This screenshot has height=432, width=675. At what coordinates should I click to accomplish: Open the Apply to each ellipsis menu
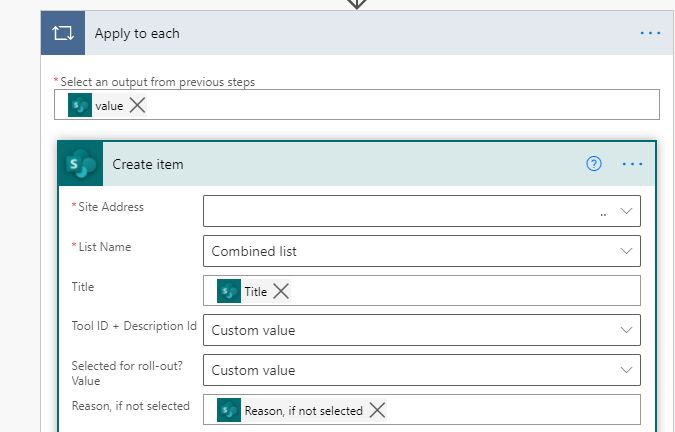[x=650, y=33]
